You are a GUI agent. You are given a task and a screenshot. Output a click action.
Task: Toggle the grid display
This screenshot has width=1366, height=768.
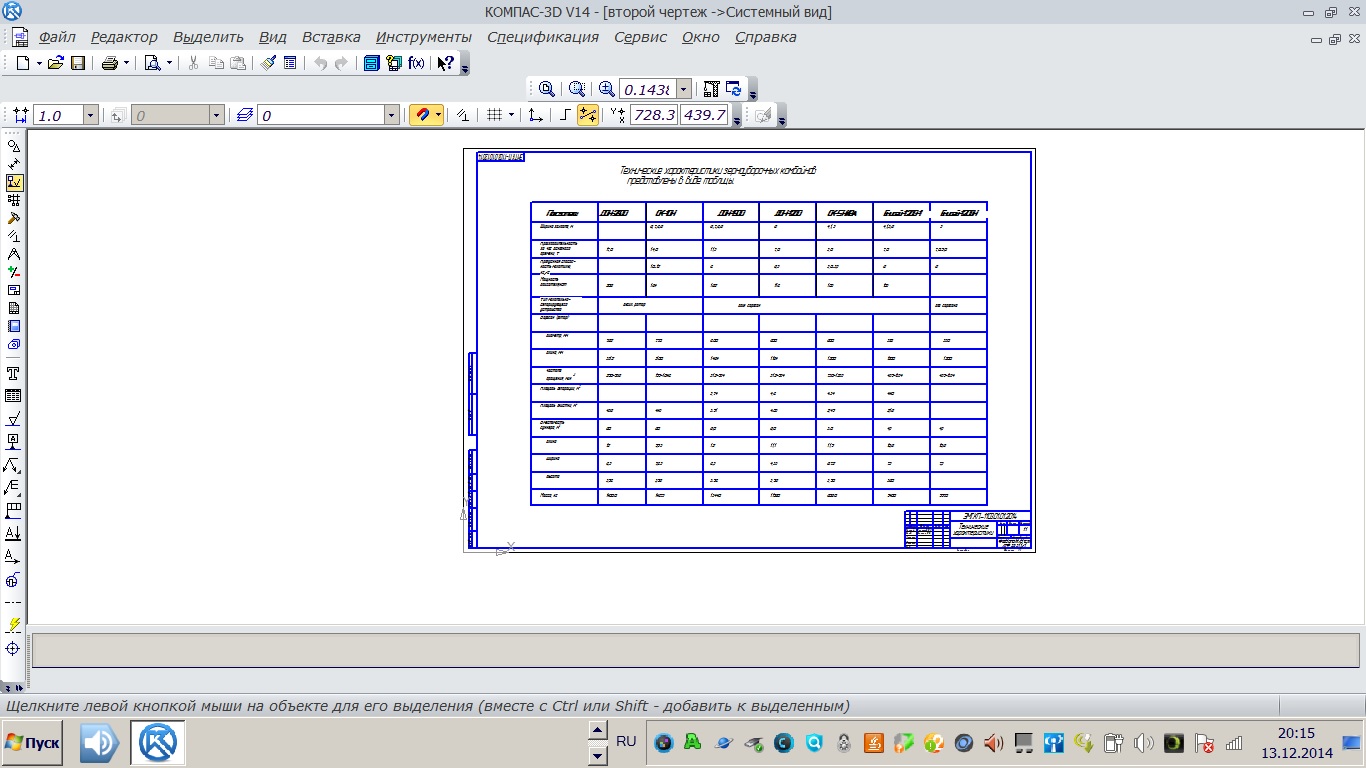[494, 115]
